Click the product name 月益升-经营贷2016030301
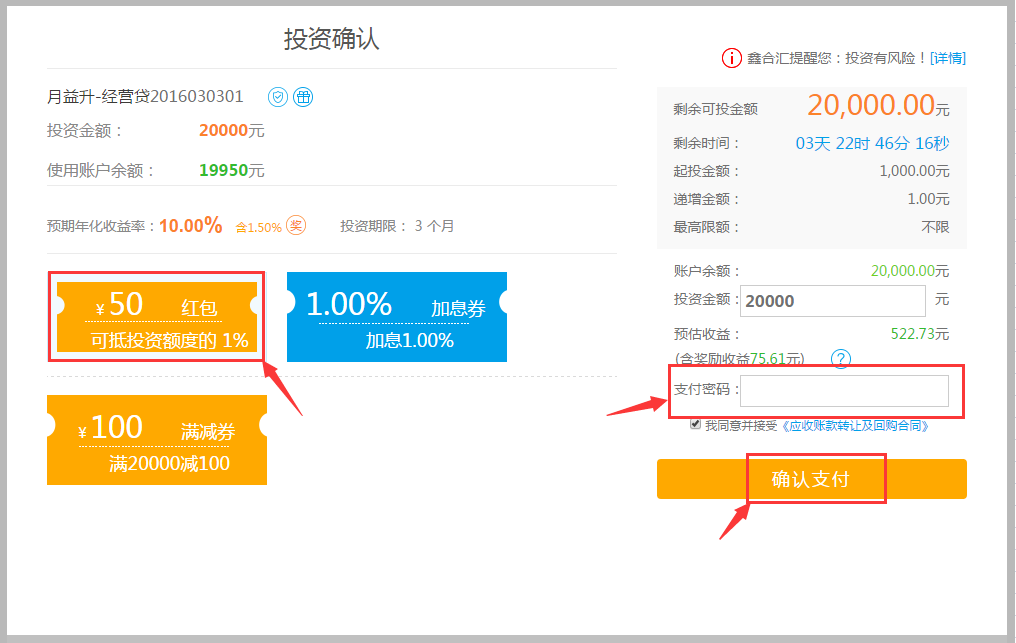Image resolution: width=1016 pixels, height=643 pixels. click(x=145, y=97)
